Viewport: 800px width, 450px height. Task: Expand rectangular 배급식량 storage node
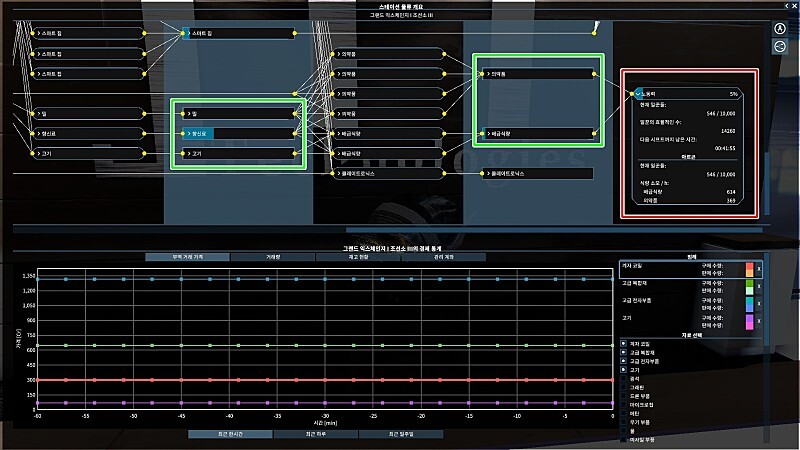[x=488, y=133]
